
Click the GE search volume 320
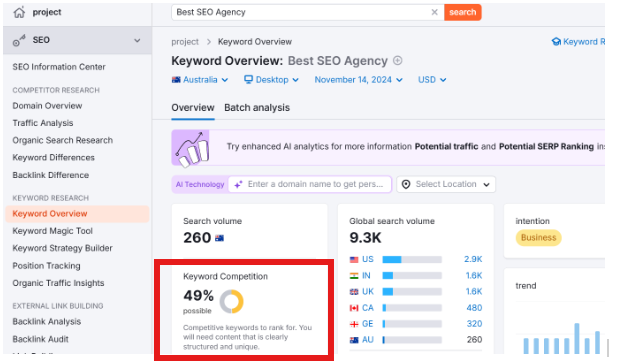pos(474,324)
